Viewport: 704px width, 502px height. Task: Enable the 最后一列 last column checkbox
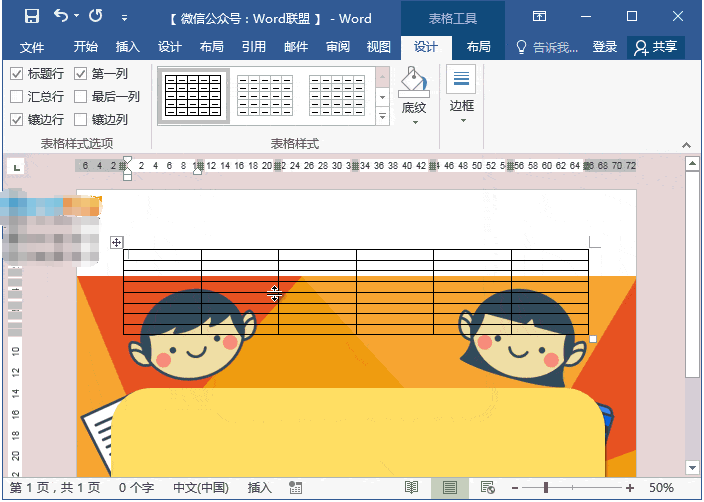coord(80,97)
